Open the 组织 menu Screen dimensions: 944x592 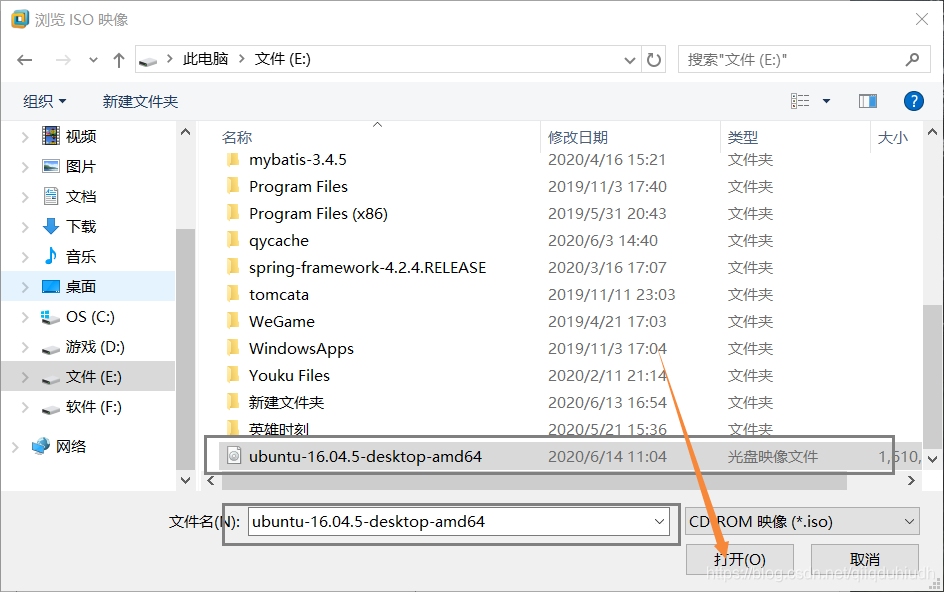tap(45, 101)
